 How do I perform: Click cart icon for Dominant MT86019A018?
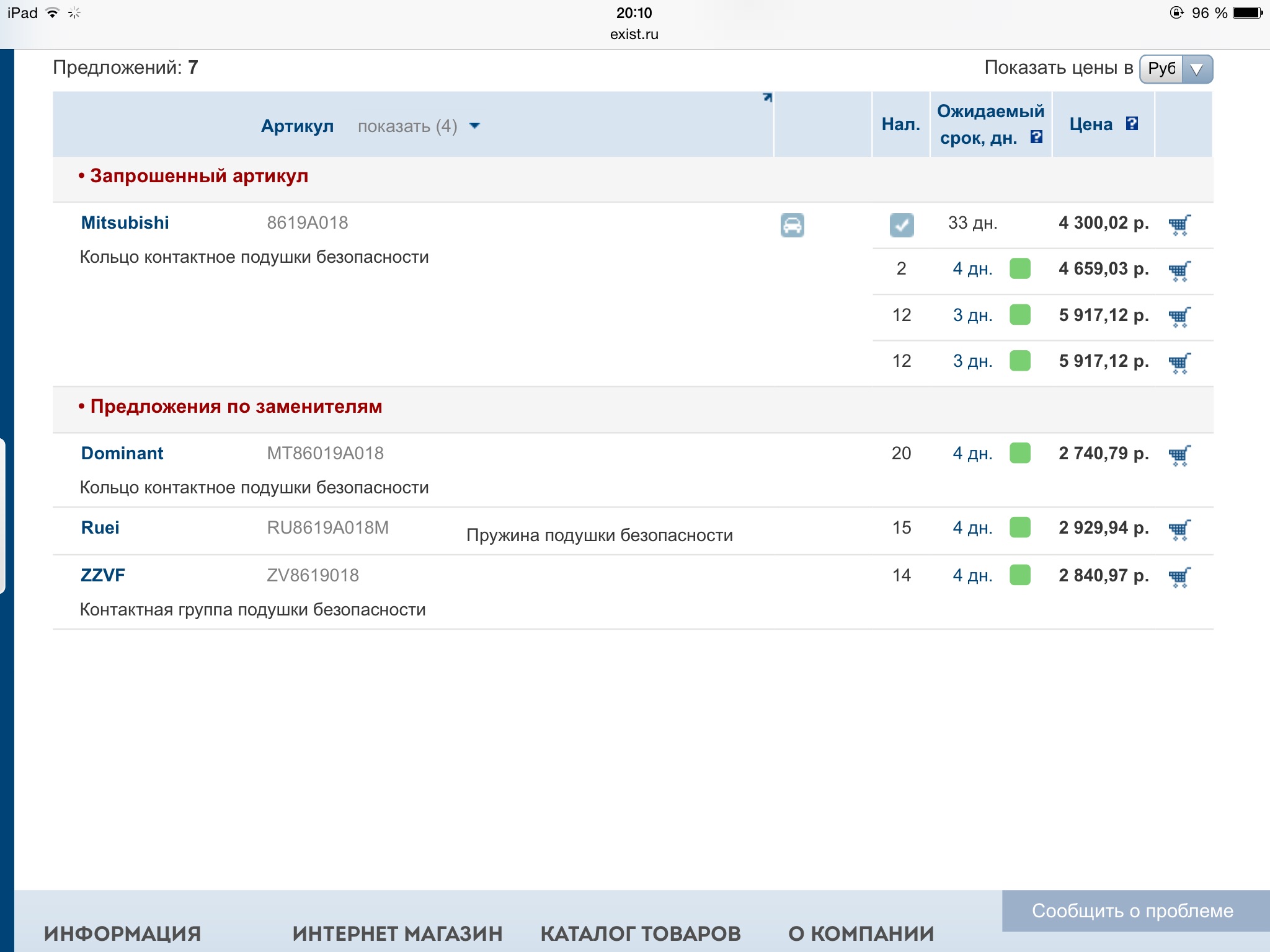(1179, 455)
